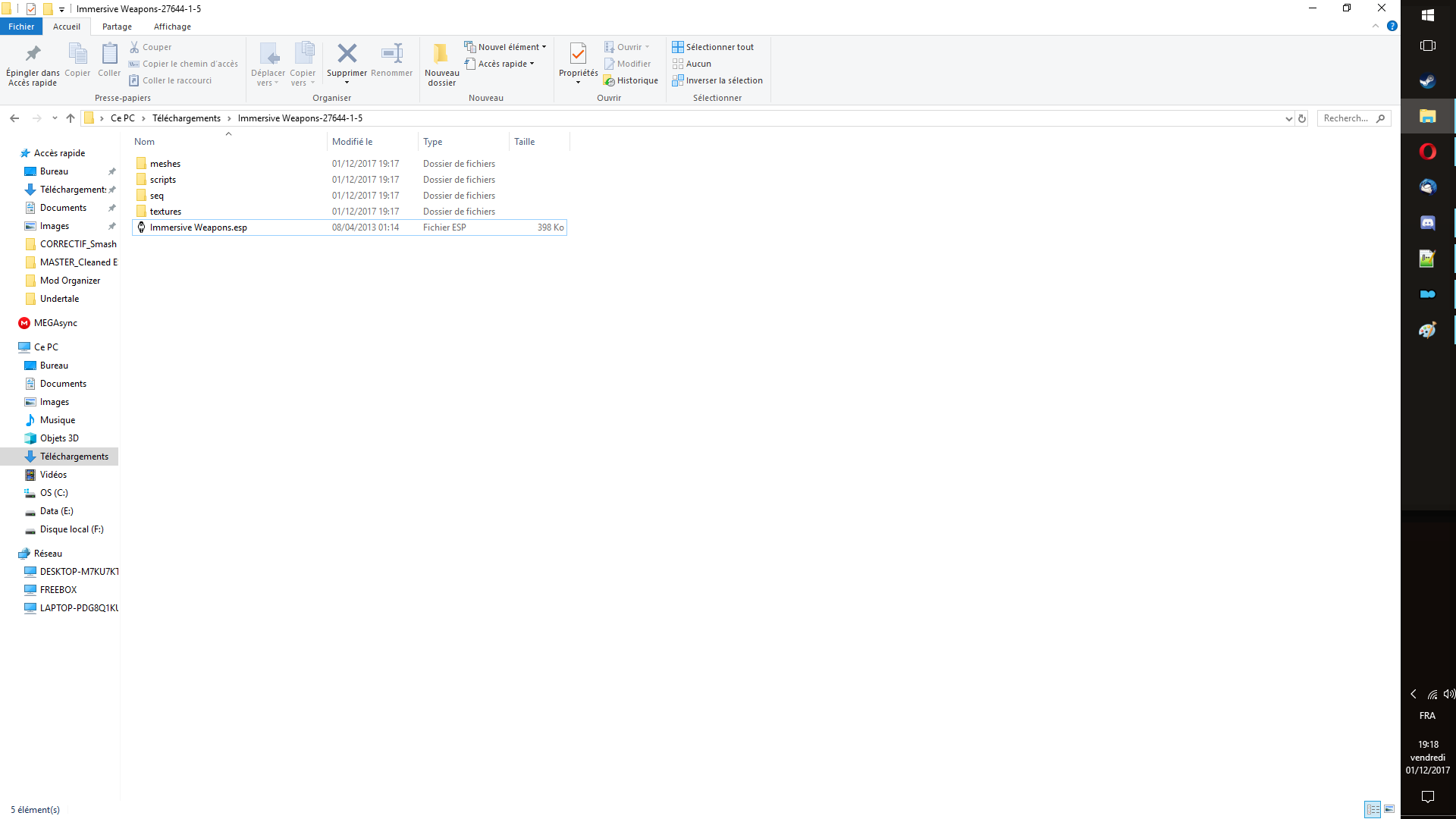The image size is (1456, 819).
Task: Open Accès rapide in navigation pane
Action: 59,153
